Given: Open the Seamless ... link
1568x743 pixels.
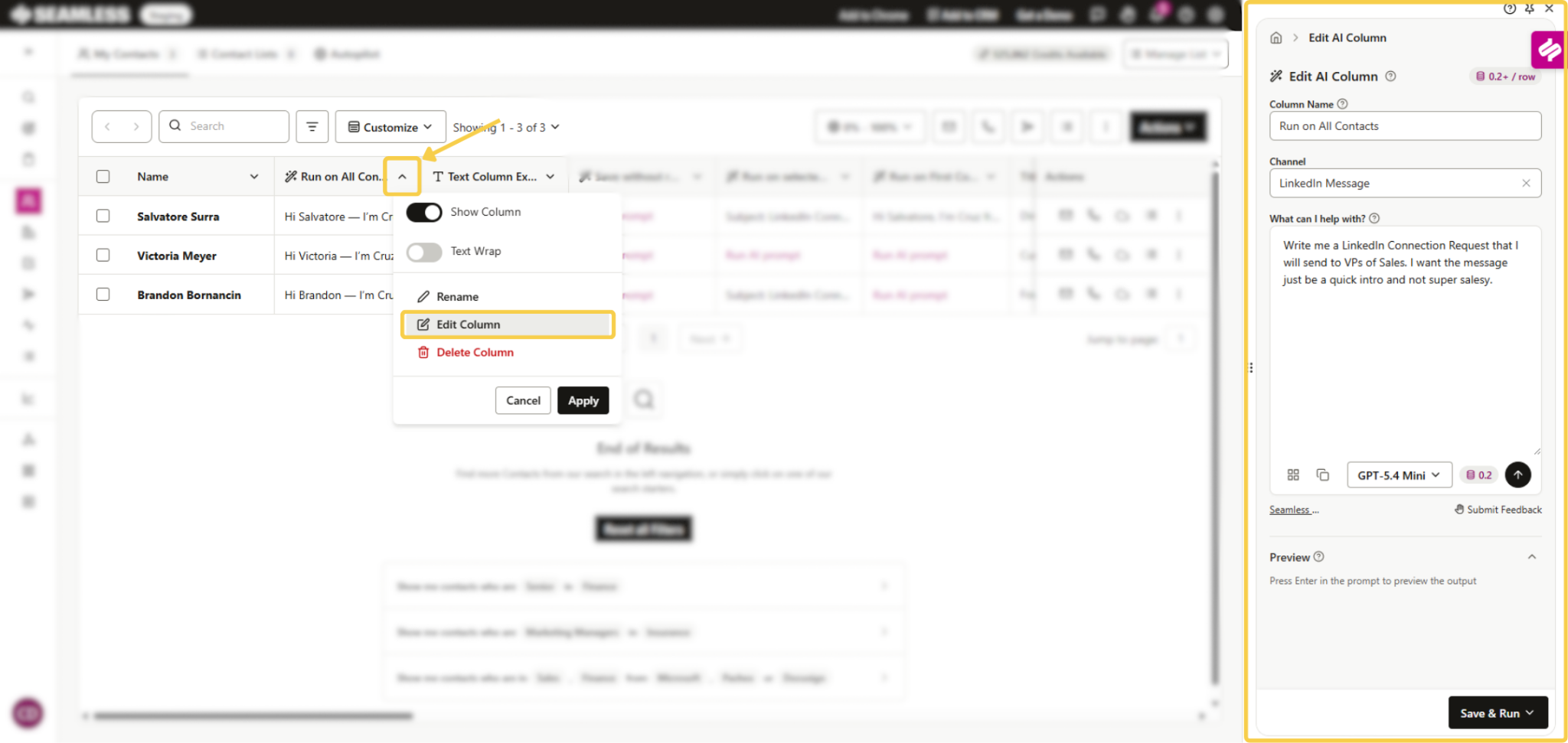Looking at the screenshot, I should coord(1294,510).
